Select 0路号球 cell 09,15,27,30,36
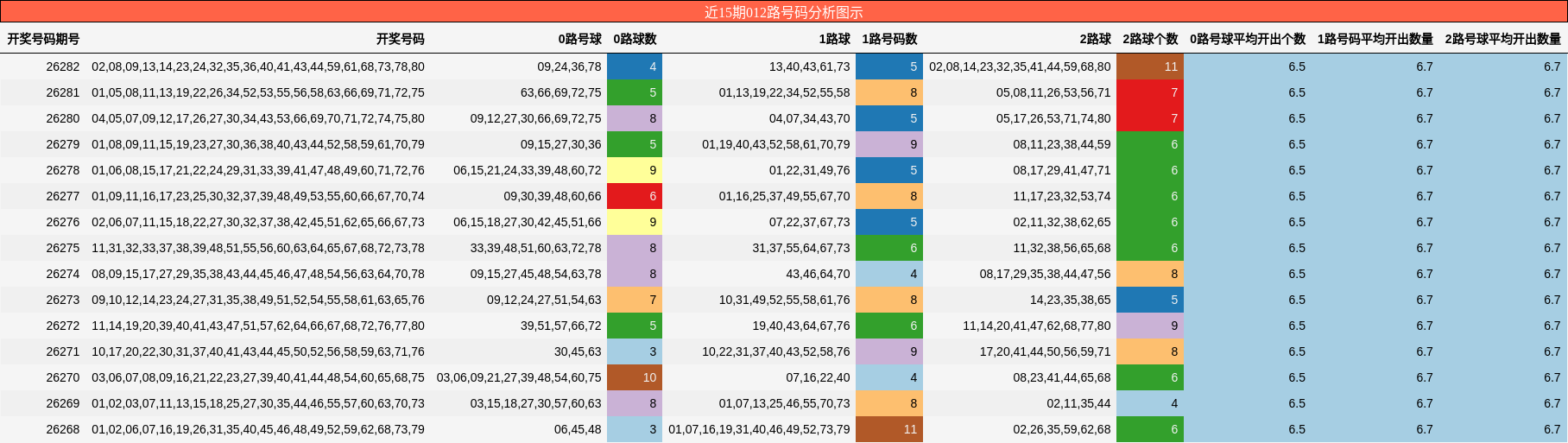The width and height of the screenshot is (1568, 443). click(x=561, y=144)
